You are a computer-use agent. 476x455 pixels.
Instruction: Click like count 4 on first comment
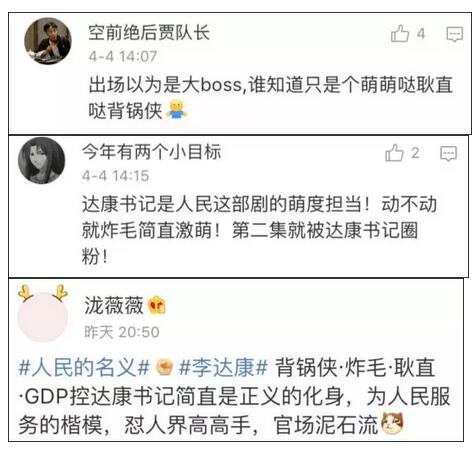(x=421, y=34)
